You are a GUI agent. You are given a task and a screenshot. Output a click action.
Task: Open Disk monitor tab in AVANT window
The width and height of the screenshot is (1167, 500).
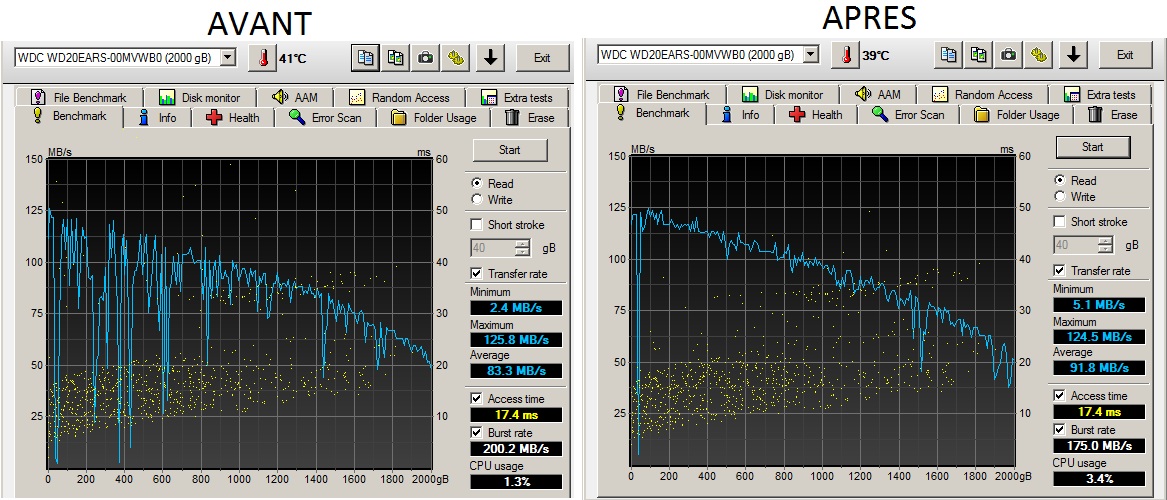coord(199,97)
